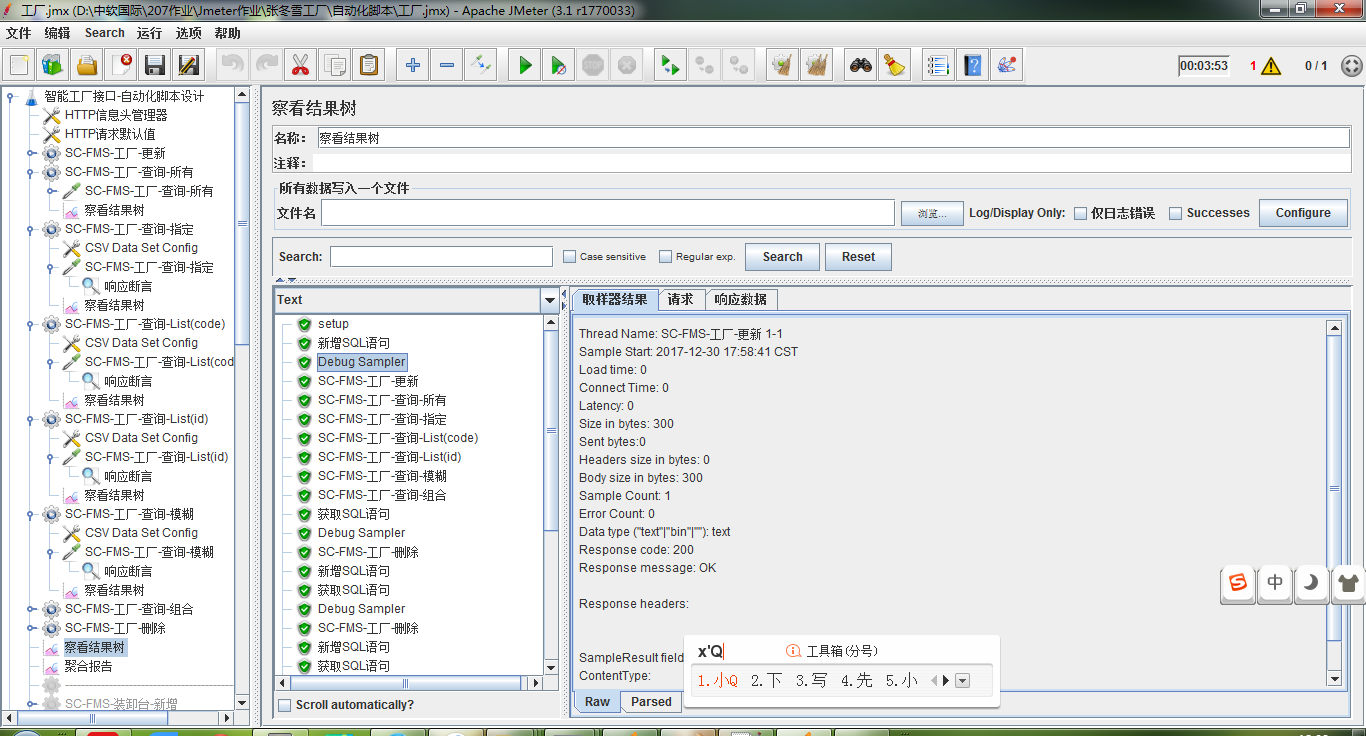Open the Search menu

[104, 33]
